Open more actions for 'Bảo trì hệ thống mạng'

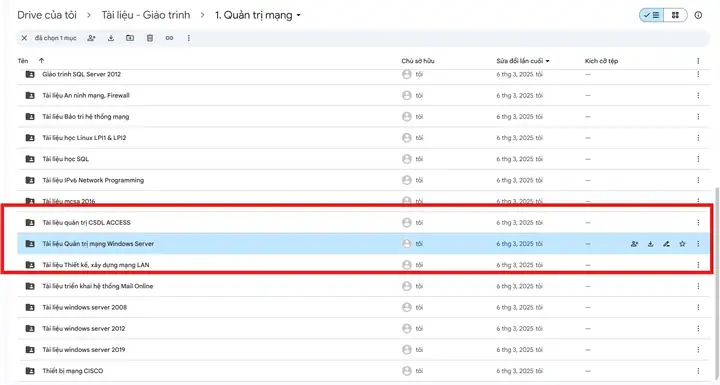click(698, 117)
